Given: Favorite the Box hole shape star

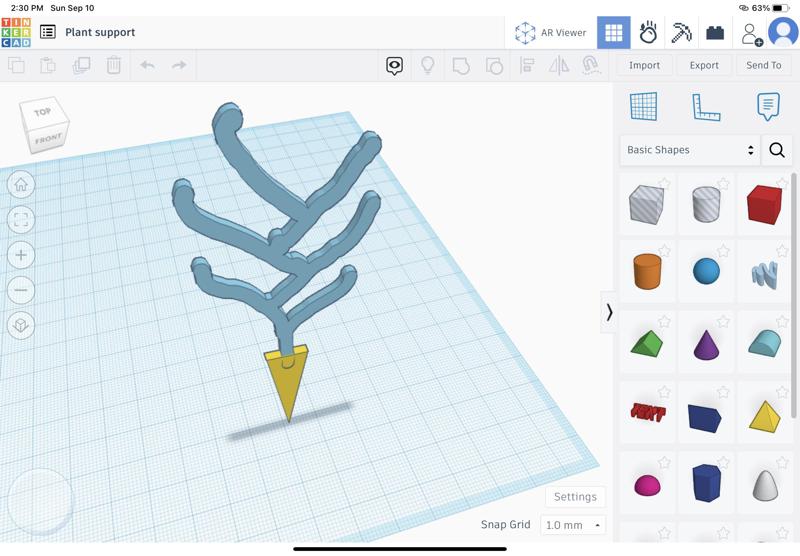Looking at the screenshot, I should [664, 184].
